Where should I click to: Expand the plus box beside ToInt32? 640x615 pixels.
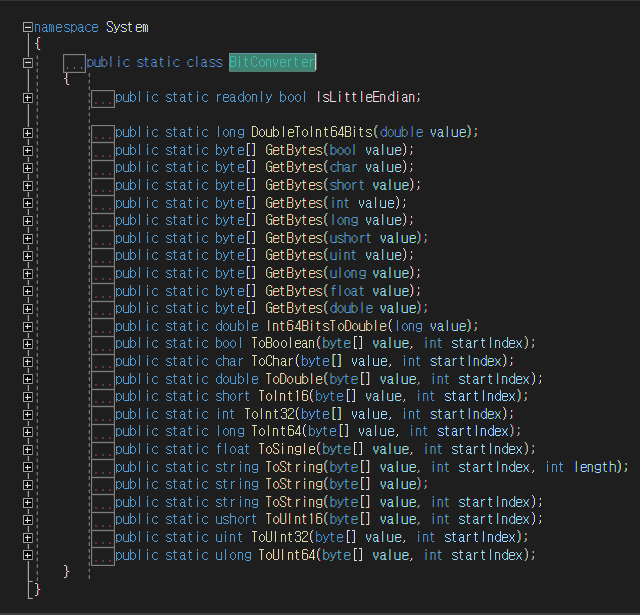point(28,415)
